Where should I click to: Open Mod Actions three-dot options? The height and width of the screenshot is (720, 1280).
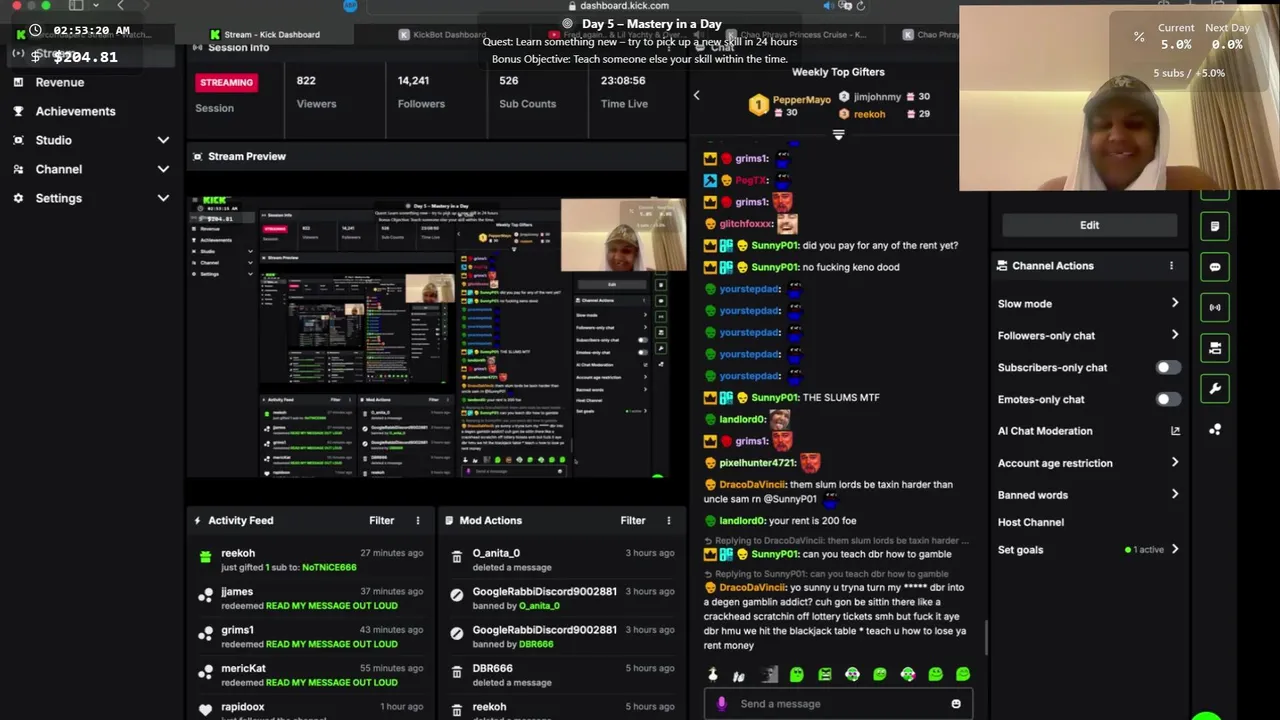pos(669,520)
